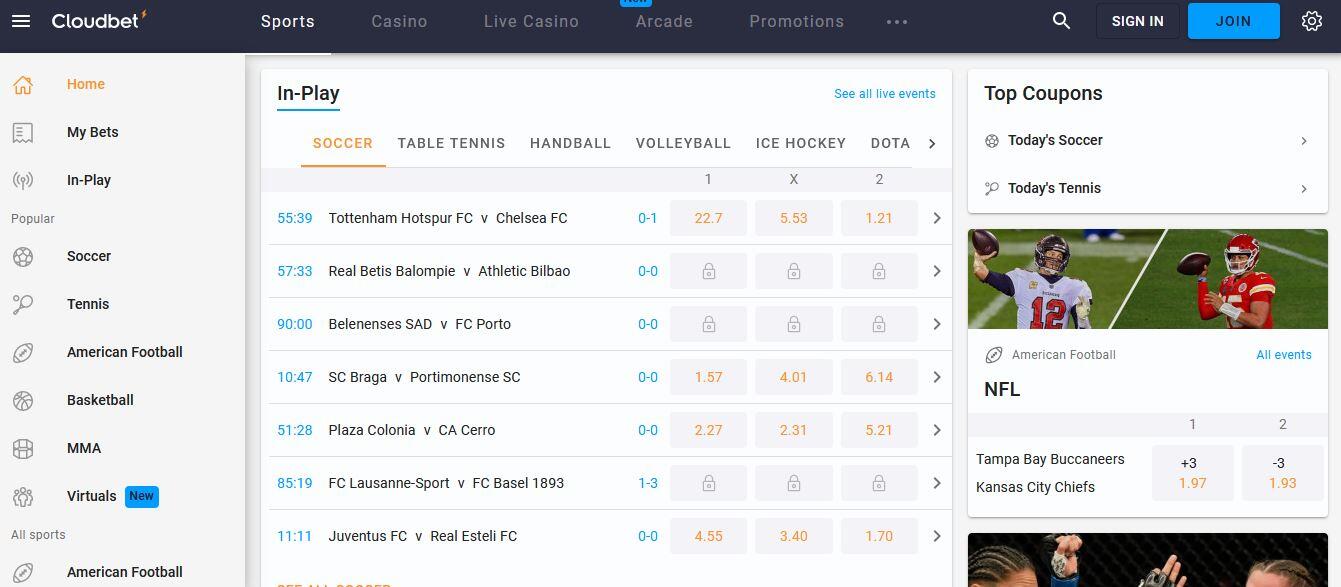Image resolution: width=1341 pixels, height=587 pixels.
Task: Click the Cloudbet logo
Action: coord(99,20)
